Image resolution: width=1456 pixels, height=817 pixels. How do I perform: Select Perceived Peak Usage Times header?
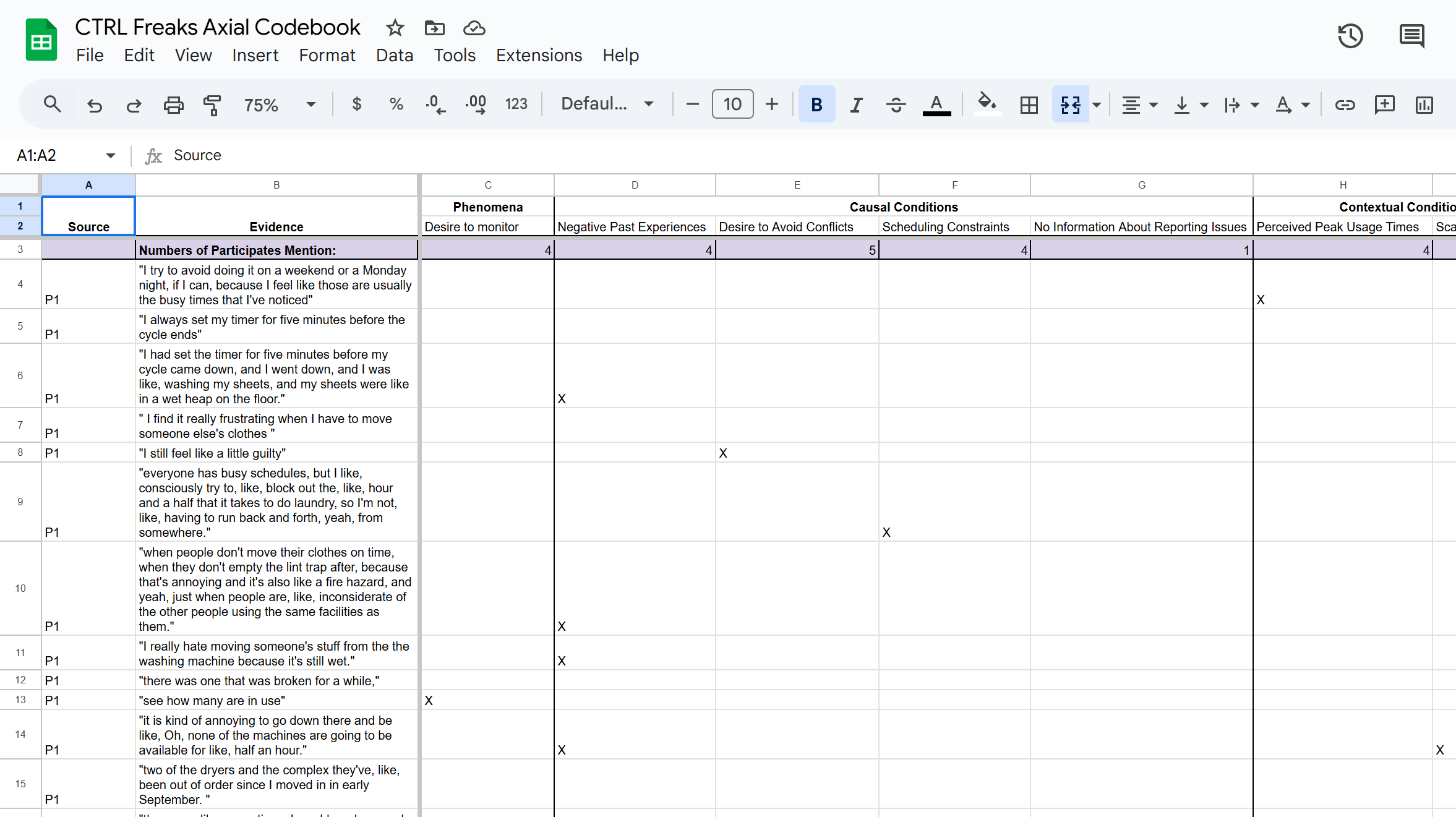point(1342,226)
